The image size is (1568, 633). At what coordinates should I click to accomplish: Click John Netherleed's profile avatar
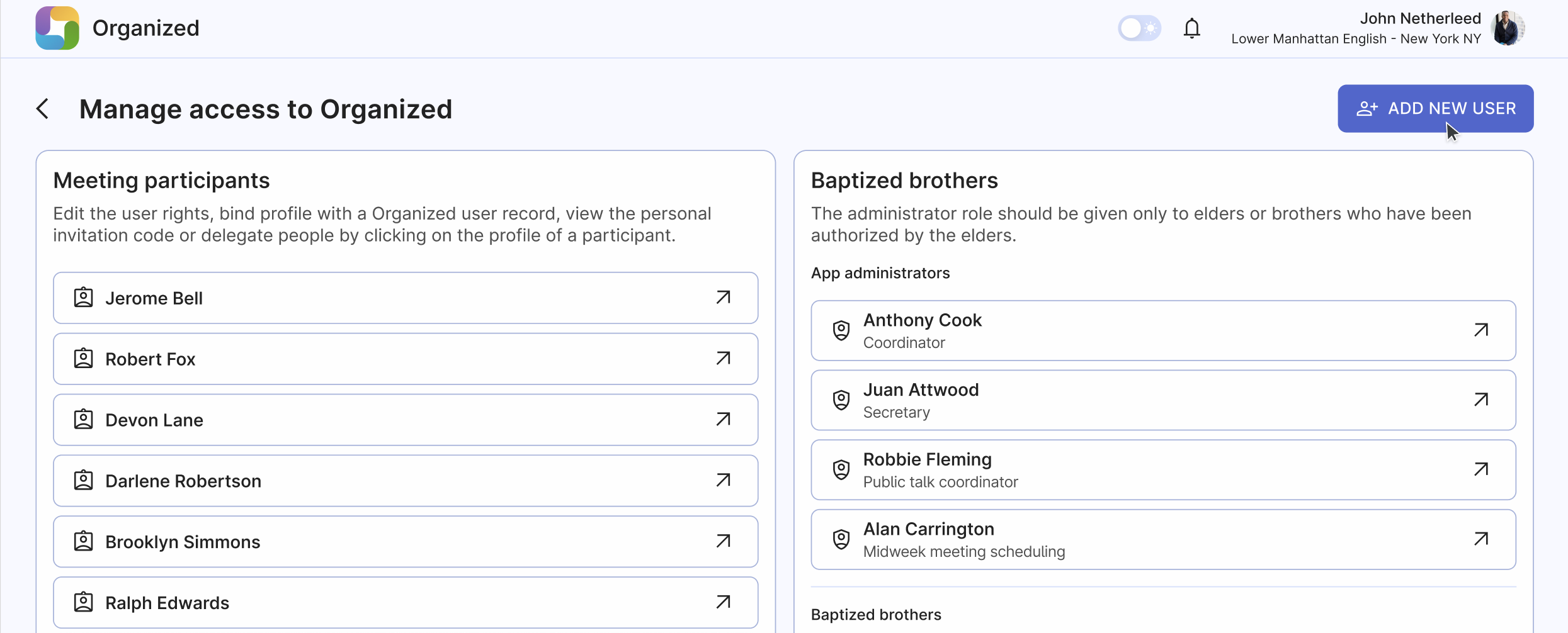coord(1508,28)
